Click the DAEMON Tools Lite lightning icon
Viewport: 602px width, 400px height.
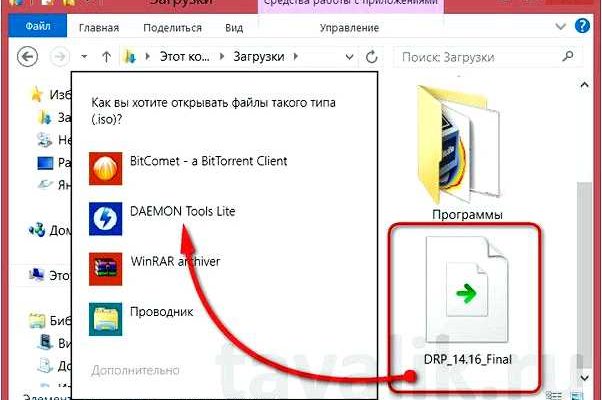106,219
